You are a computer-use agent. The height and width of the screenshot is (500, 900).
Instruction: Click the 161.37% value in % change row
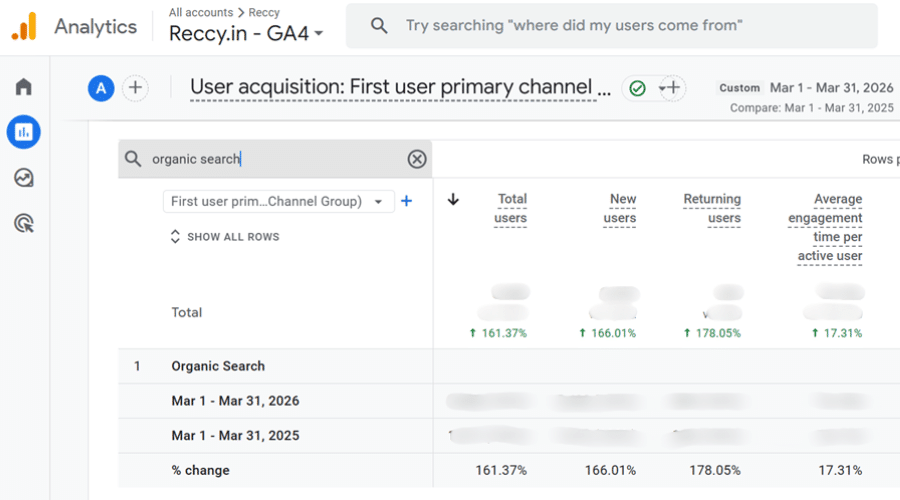coord(501,470)
